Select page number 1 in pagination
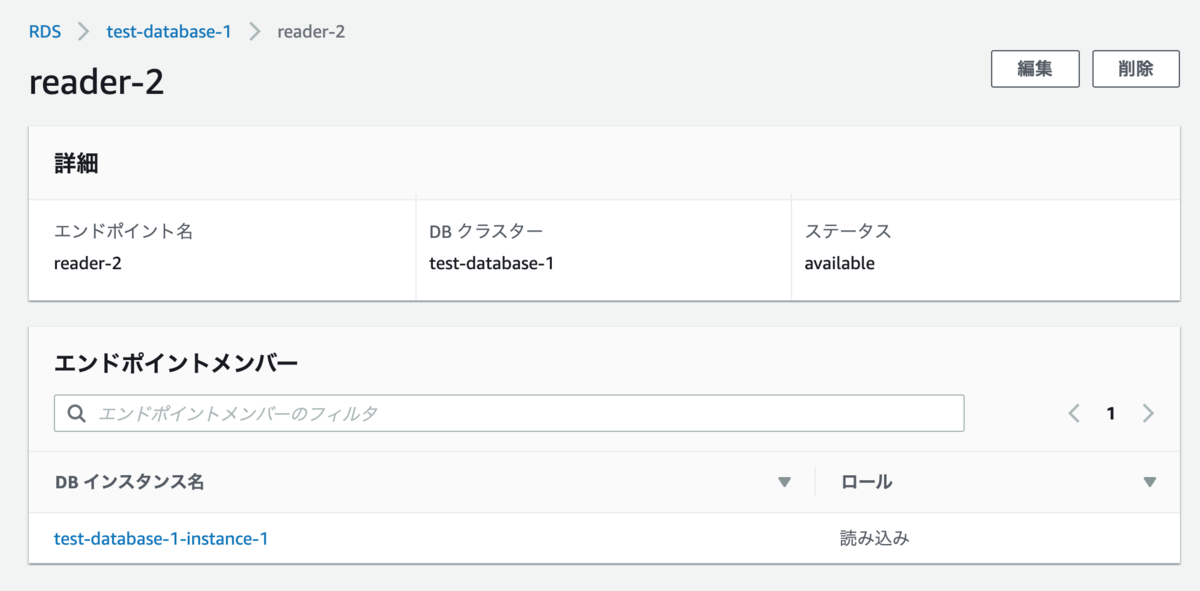This screenshot has height=591, width=1200. (1111, 412)
